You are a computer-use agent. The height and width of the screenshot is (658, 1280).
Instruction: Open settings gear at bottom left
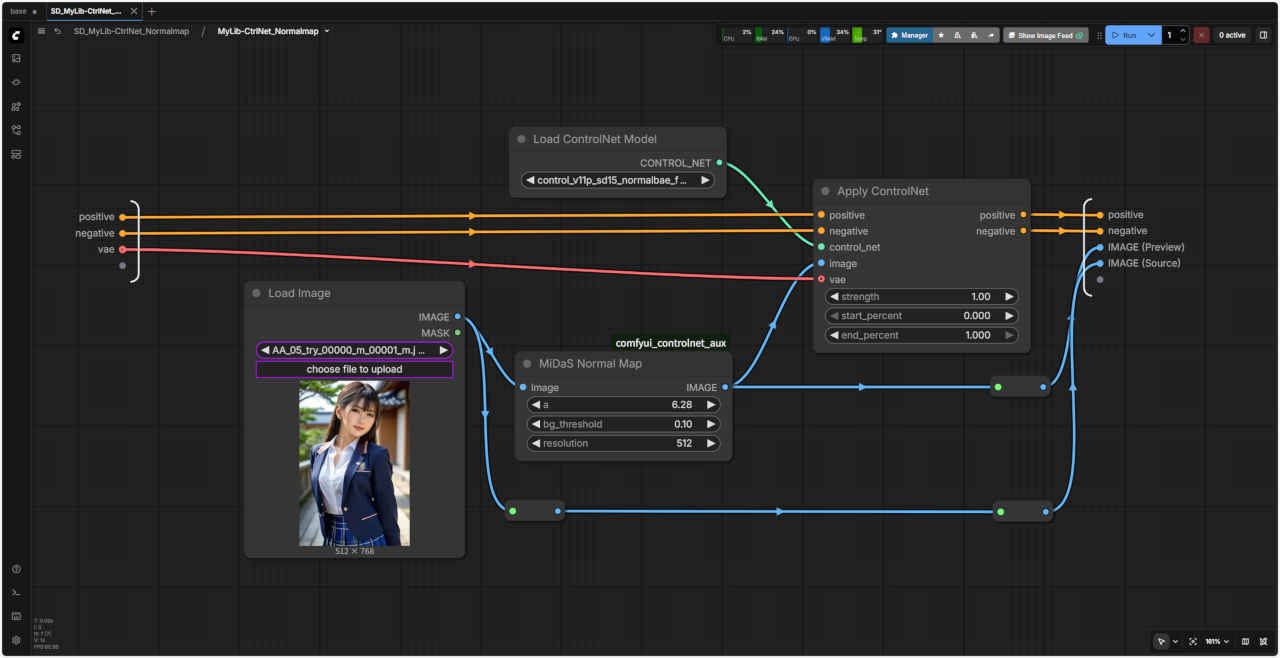16,640
